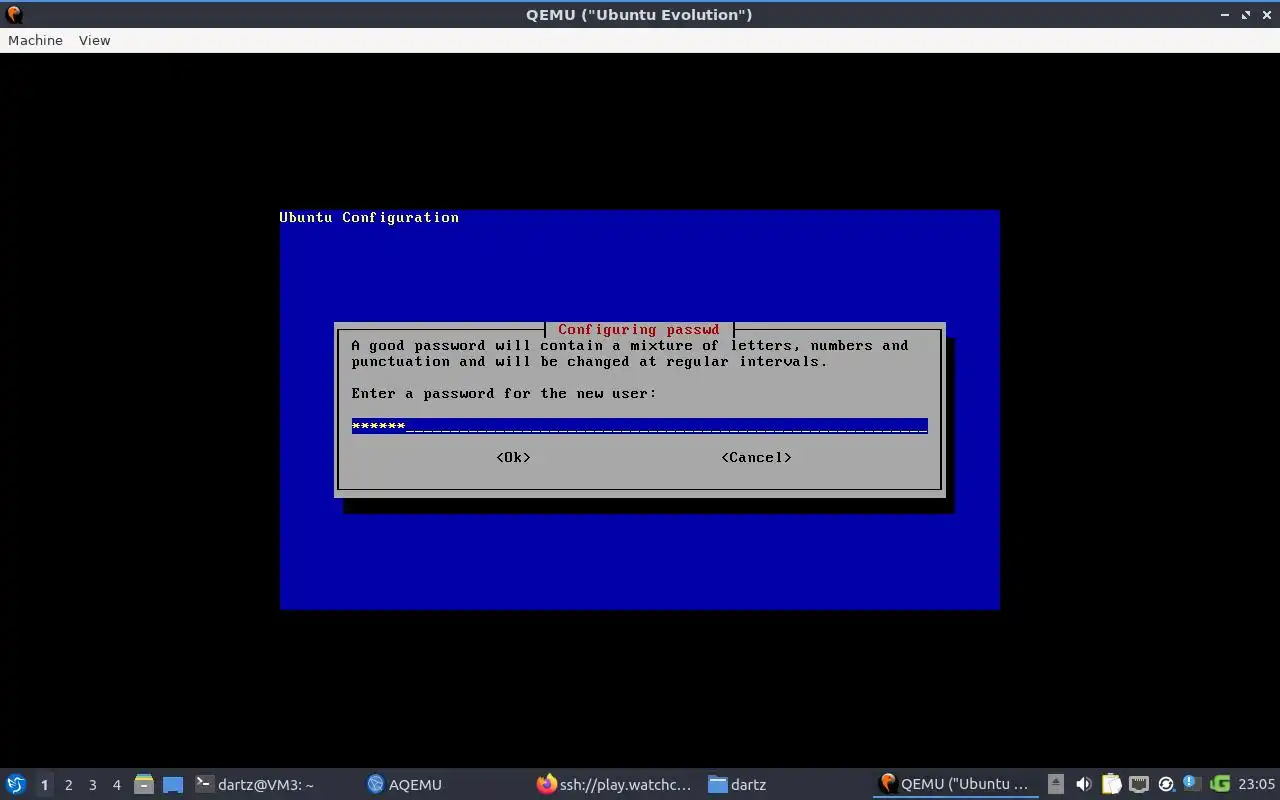This screenshot has width=1280, height=800.
Task: Minimize the QEMU window
Action: point(1226,14)
